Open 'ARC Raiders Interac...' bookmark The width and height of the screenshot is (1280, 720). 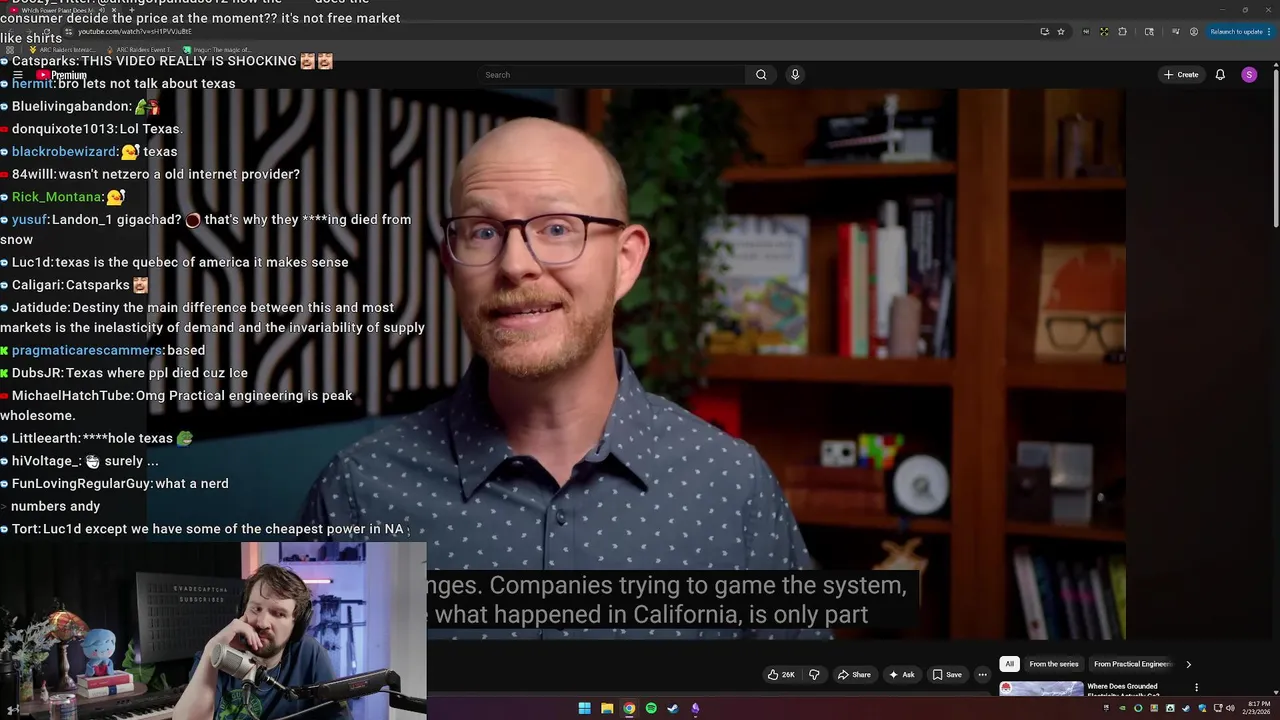(x=62, y=49)
